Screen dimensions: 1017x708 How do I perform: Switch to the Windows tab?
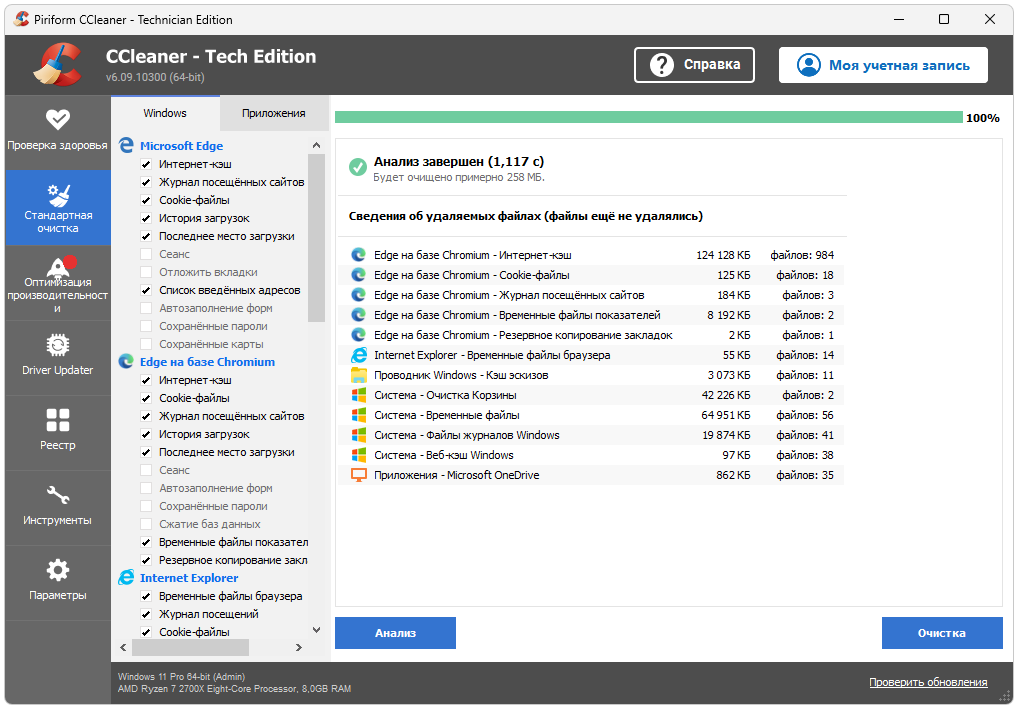point(165,113)
